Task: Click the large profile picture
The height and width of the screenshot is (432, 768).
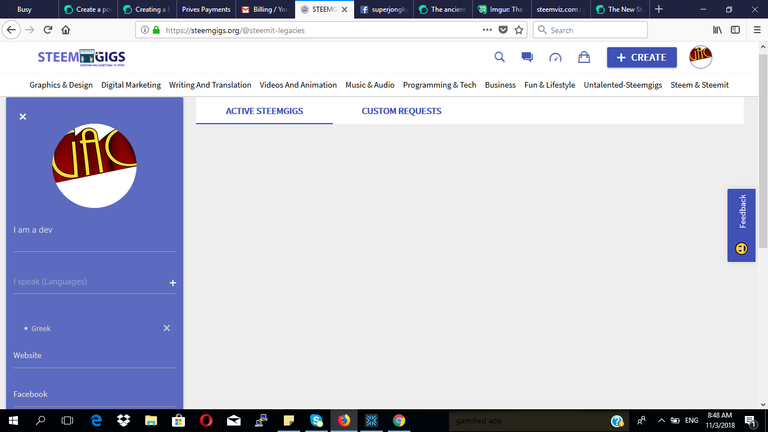Action: tap(95, 166)
